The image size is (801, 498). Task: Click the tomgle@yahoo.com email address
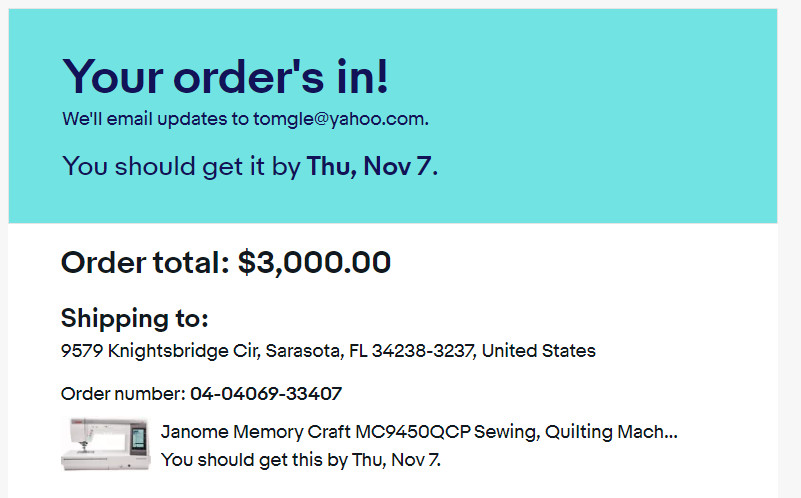339,119
